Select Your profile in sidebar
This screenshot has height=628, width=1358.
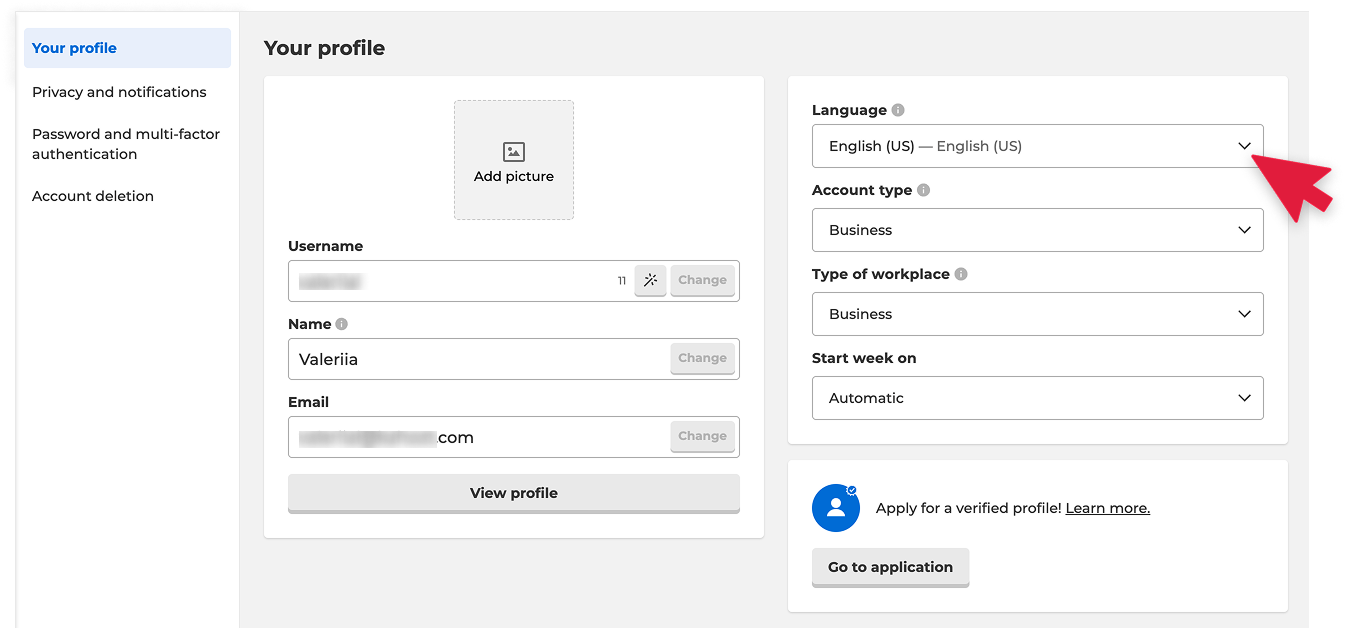click(x=127, y=48)
